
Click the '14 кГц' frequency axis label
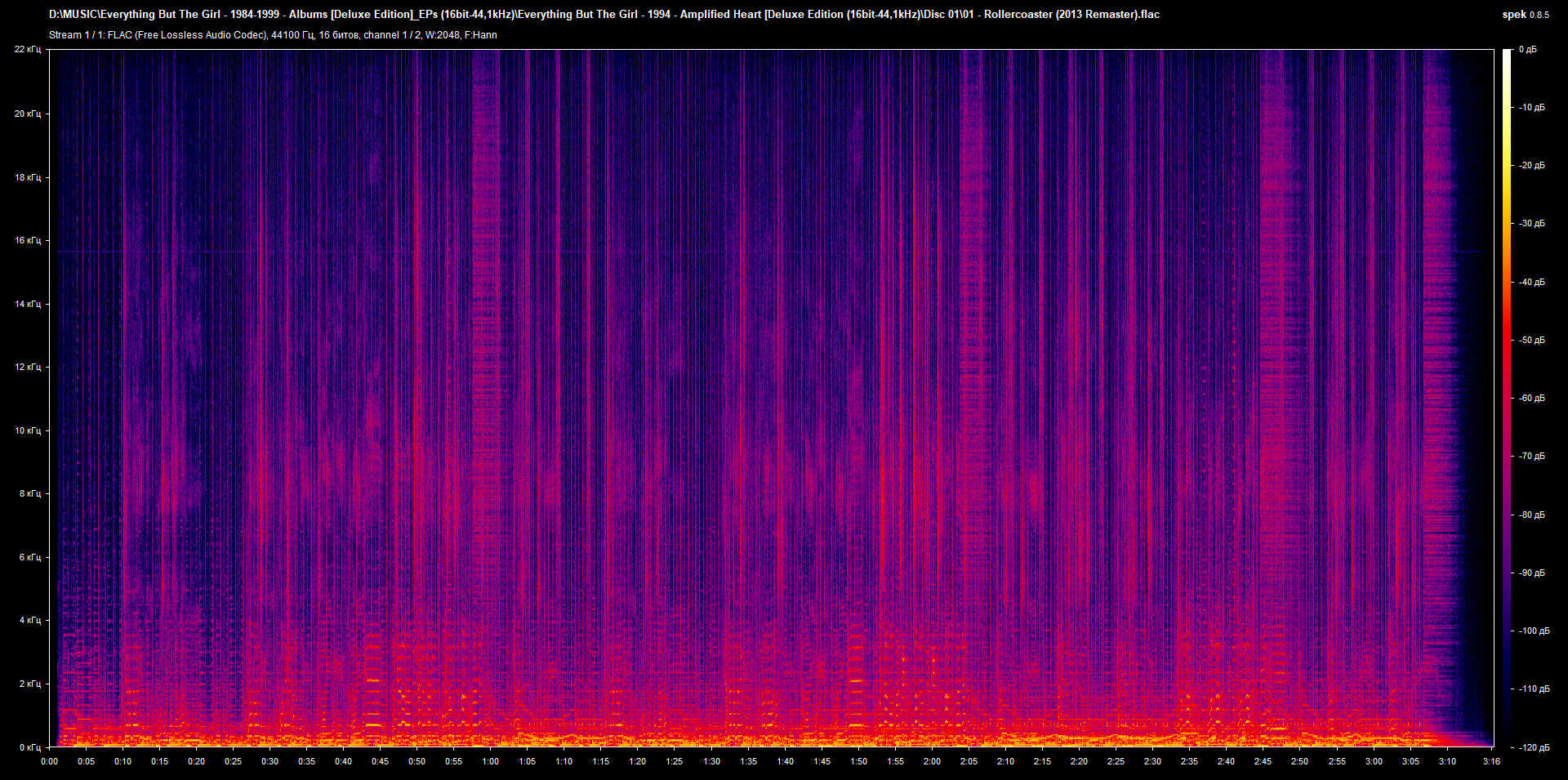pyautogui.click(x=28, y=304)
